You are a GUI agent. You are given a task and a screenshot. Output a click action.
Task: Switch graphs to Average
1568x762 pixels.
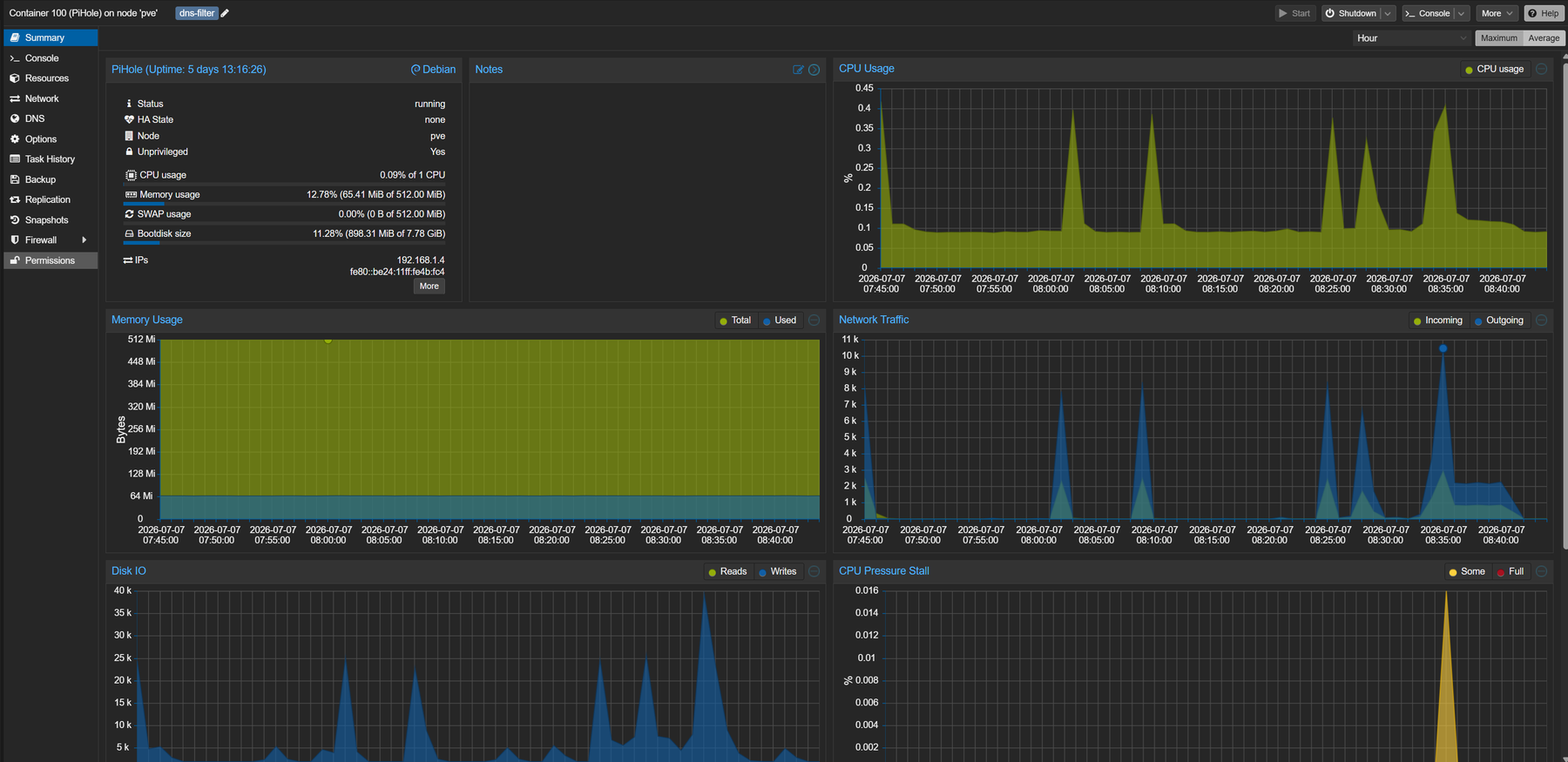pos(1544,38)
